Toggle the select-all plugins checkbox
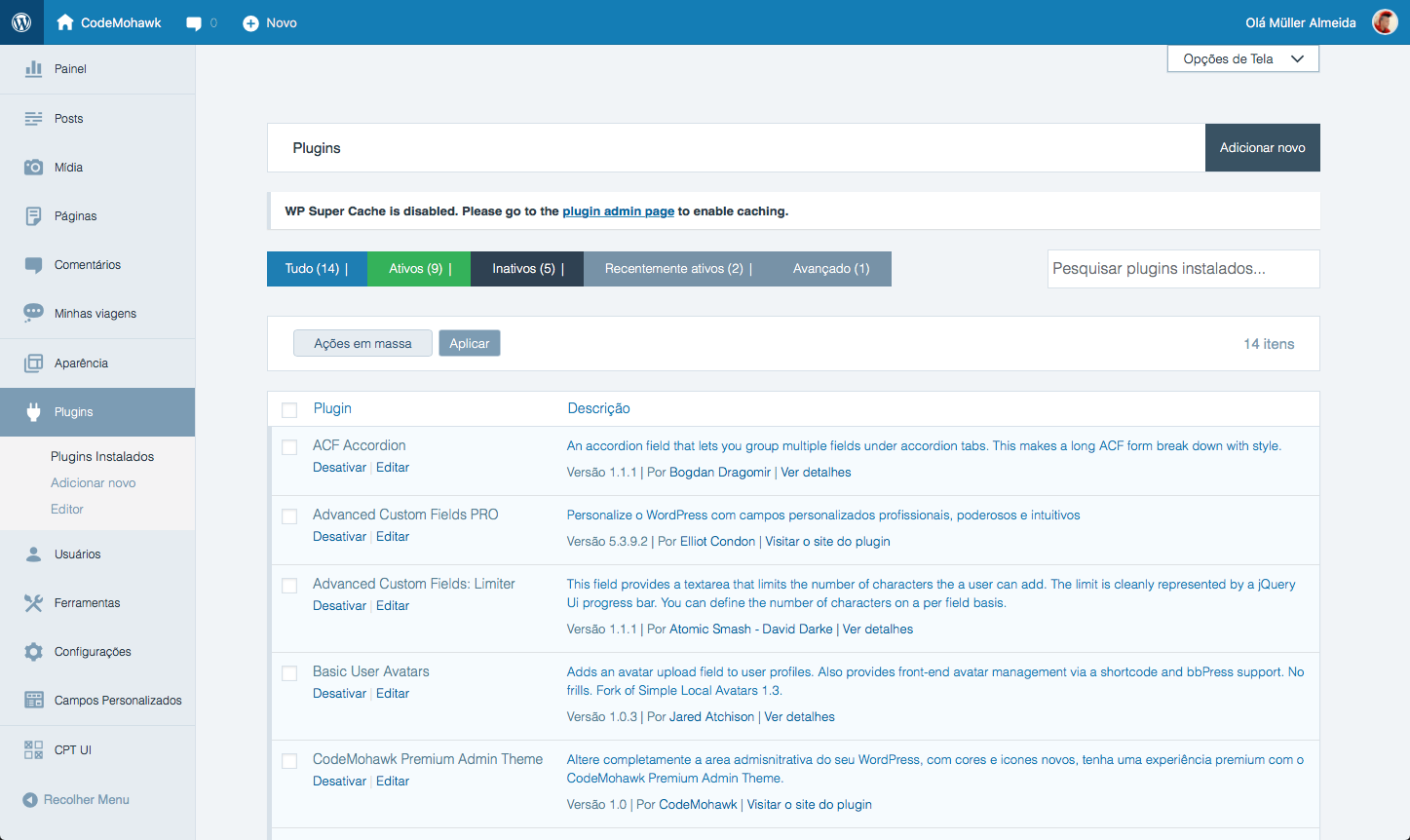This screenshot has height=840, width=1410. [x=289, y=410]
